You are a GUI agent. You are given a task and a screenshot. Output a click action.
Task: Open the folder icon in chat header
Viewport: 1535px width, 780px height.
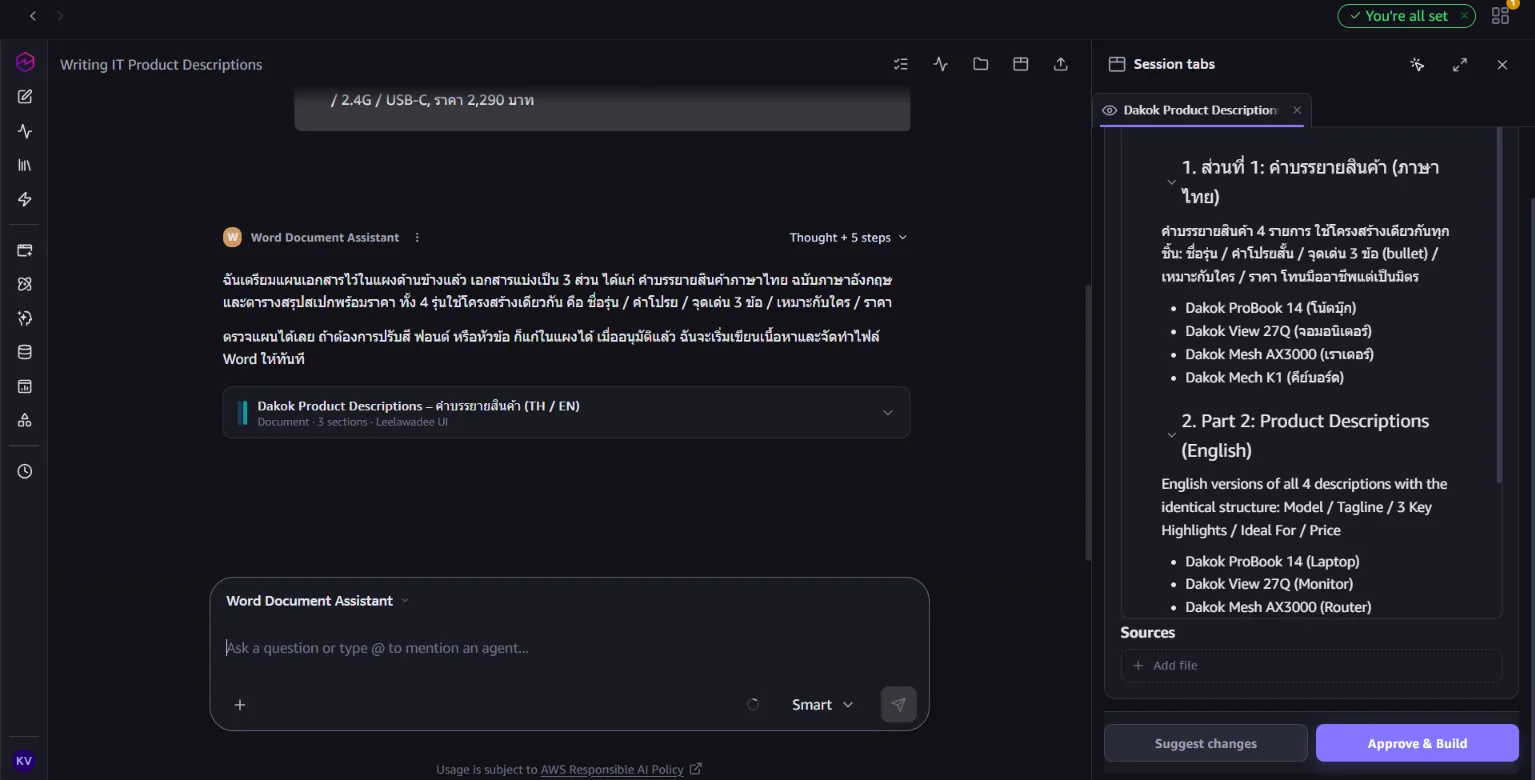point(981,64)
